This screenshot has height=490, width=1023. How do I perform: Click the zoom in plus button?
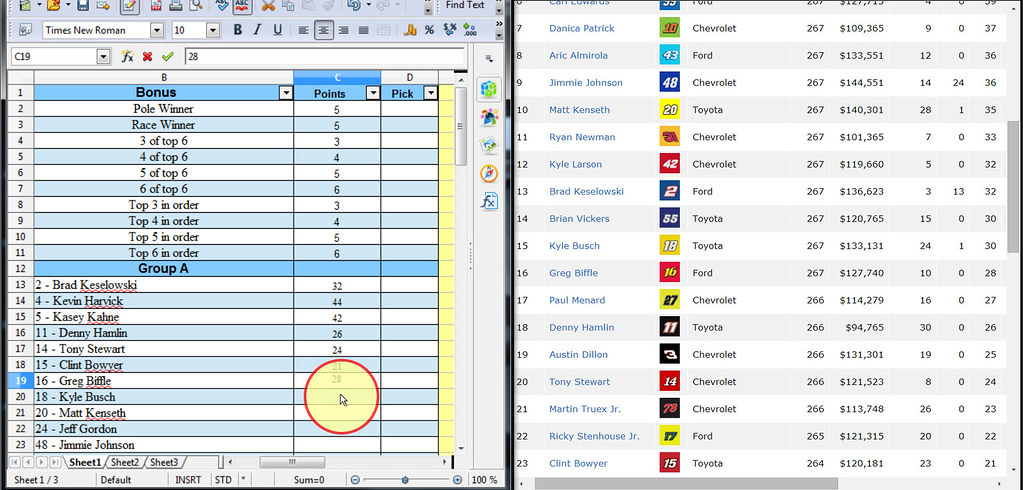457,480
